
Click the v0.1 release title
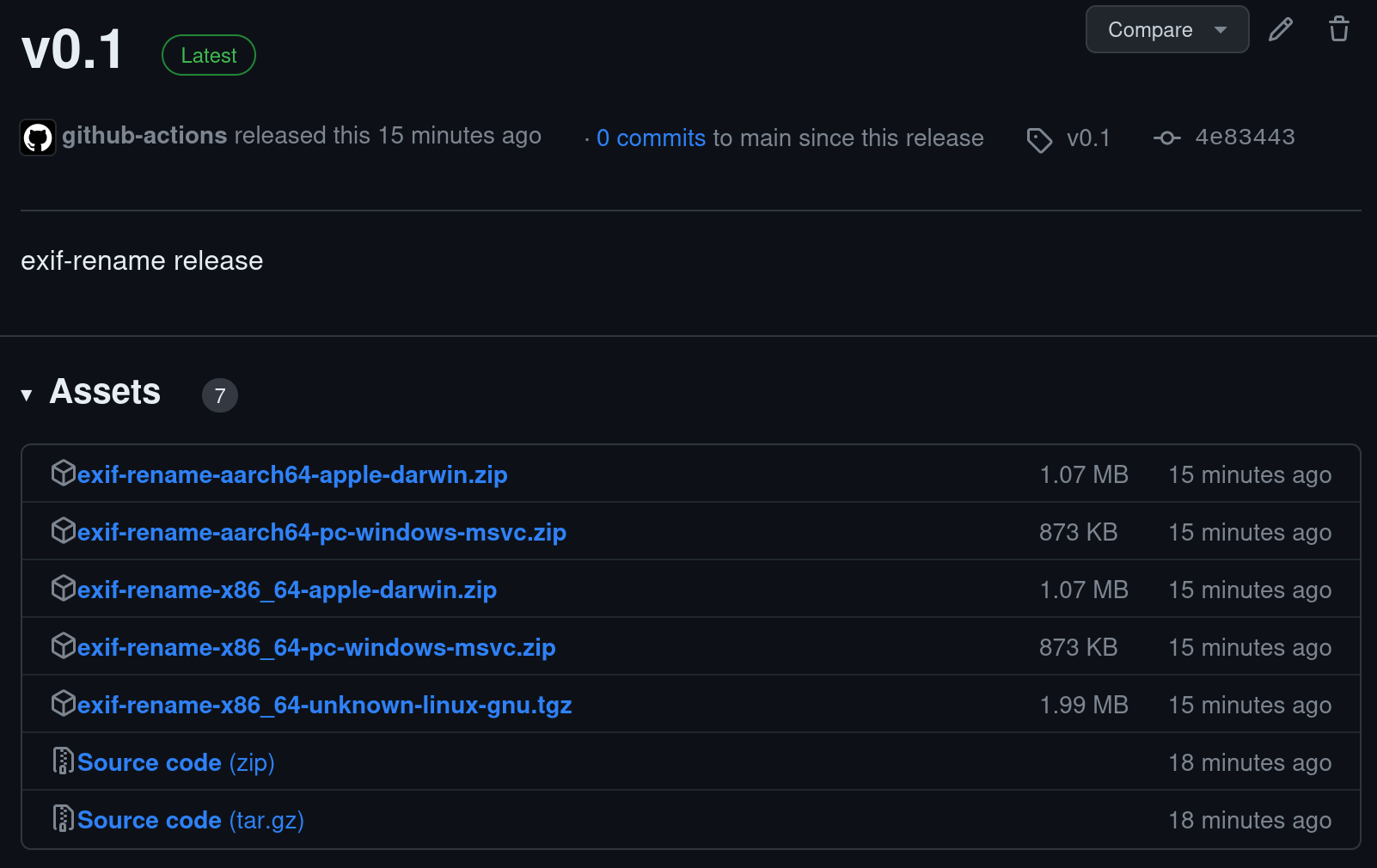73,50
